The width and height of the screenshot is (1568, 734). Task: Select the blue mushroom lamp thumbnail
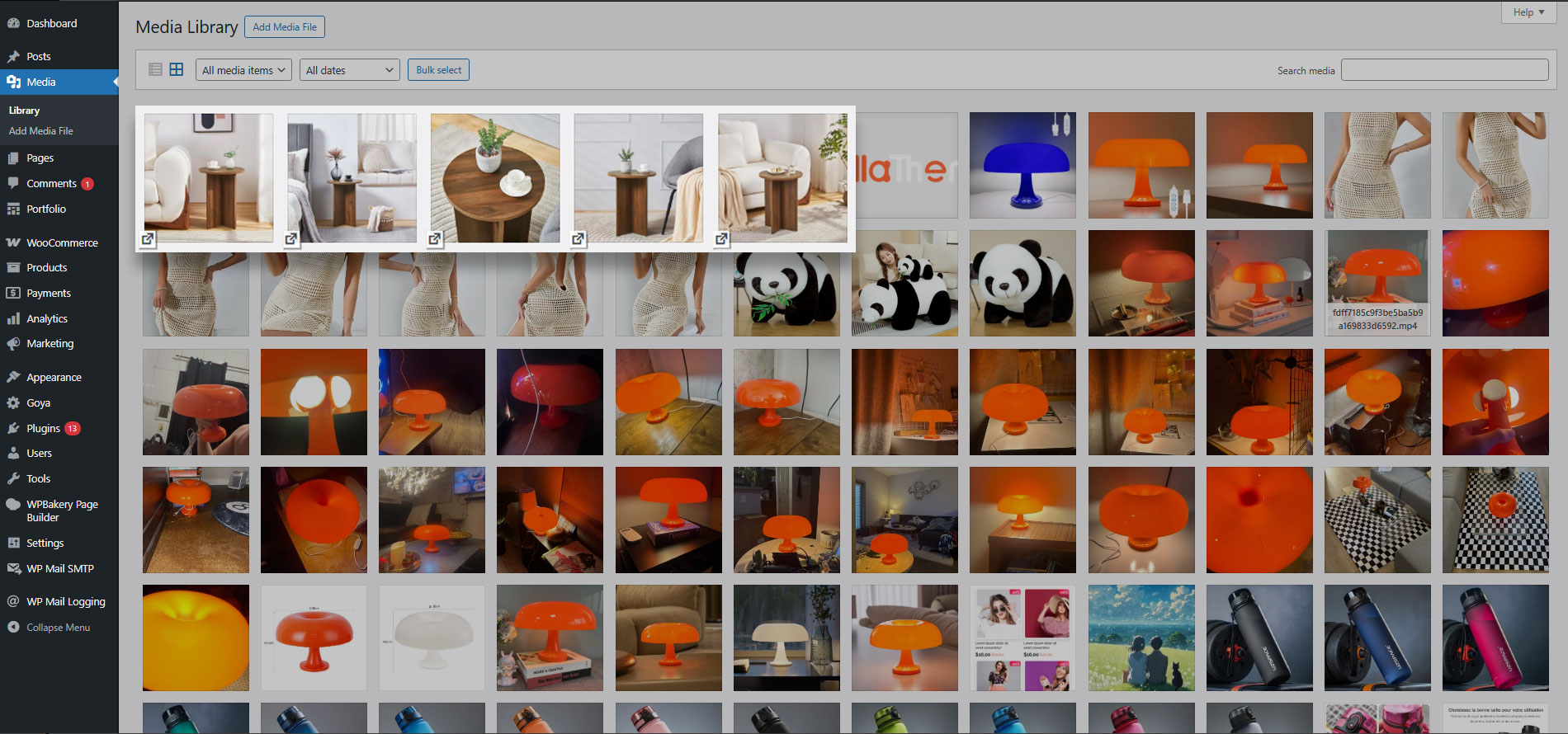(x=1023, y=165)
